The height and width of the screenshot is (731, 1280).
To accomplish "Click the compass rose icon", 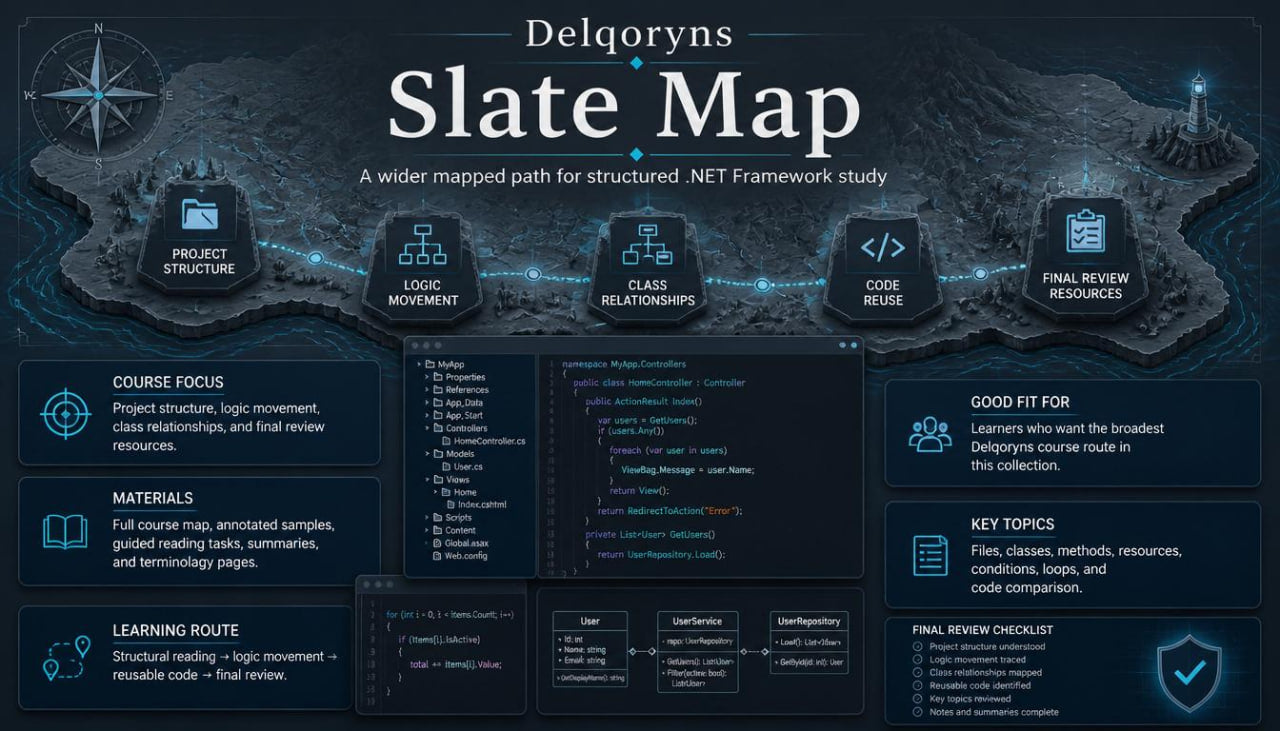I will (x=98, y=95).
